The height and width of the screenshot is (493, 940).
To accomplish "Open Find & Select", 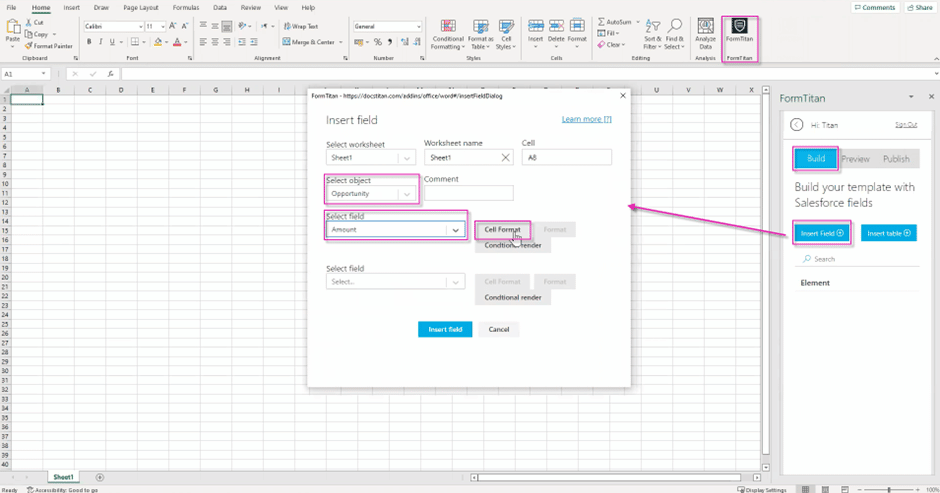I will pos(674,34).
